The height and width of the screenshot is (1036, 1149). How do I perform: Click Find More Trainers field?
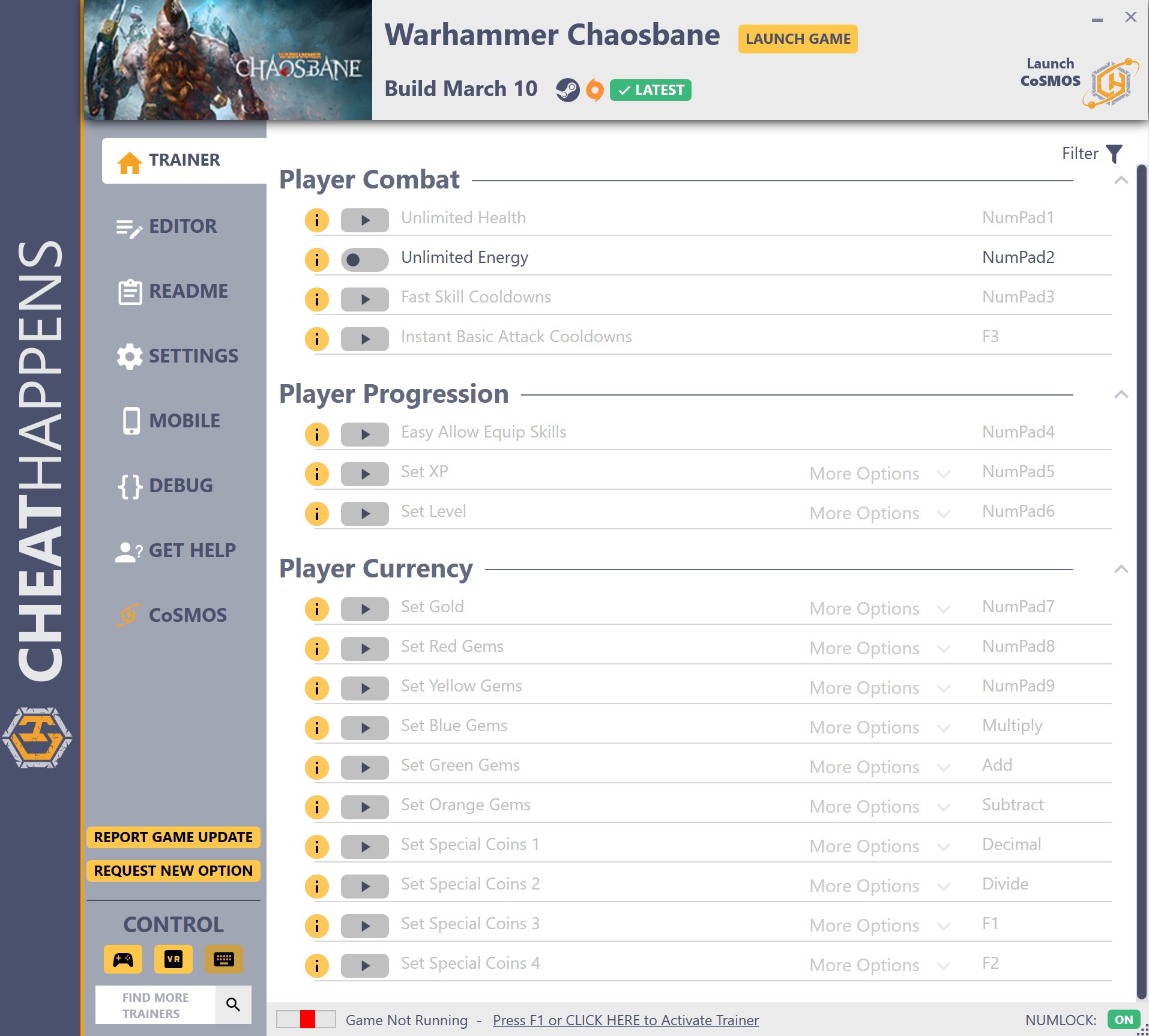click(x=155, y=1005)
